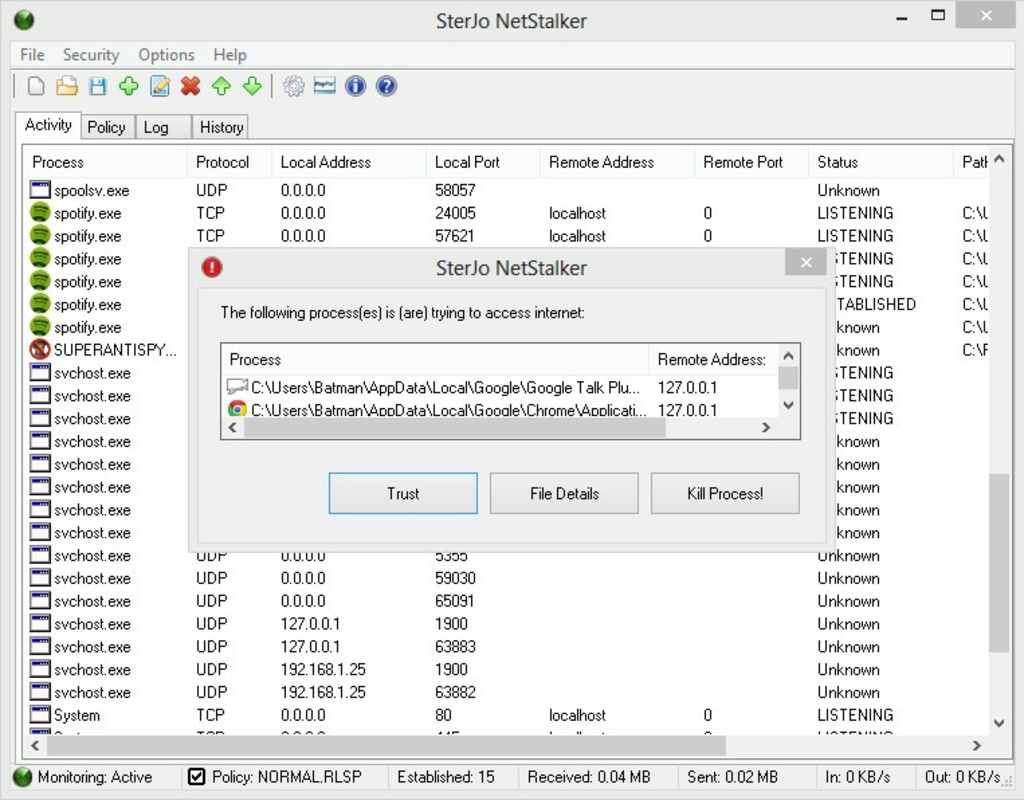Click the main vertical scrollbar thumb
Screen dimensions: 1024x800
(x=999, y=563)
